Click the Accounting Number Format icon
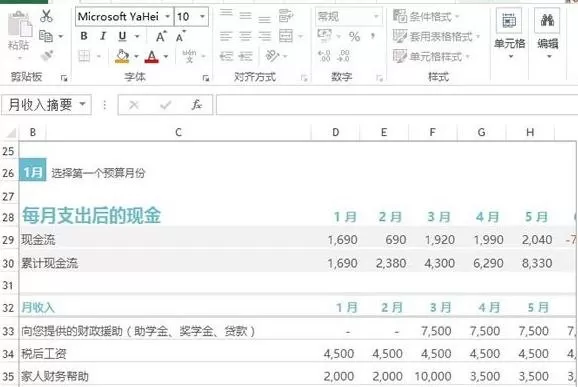This screenshot has height=387, width=578. click(324, 35)
